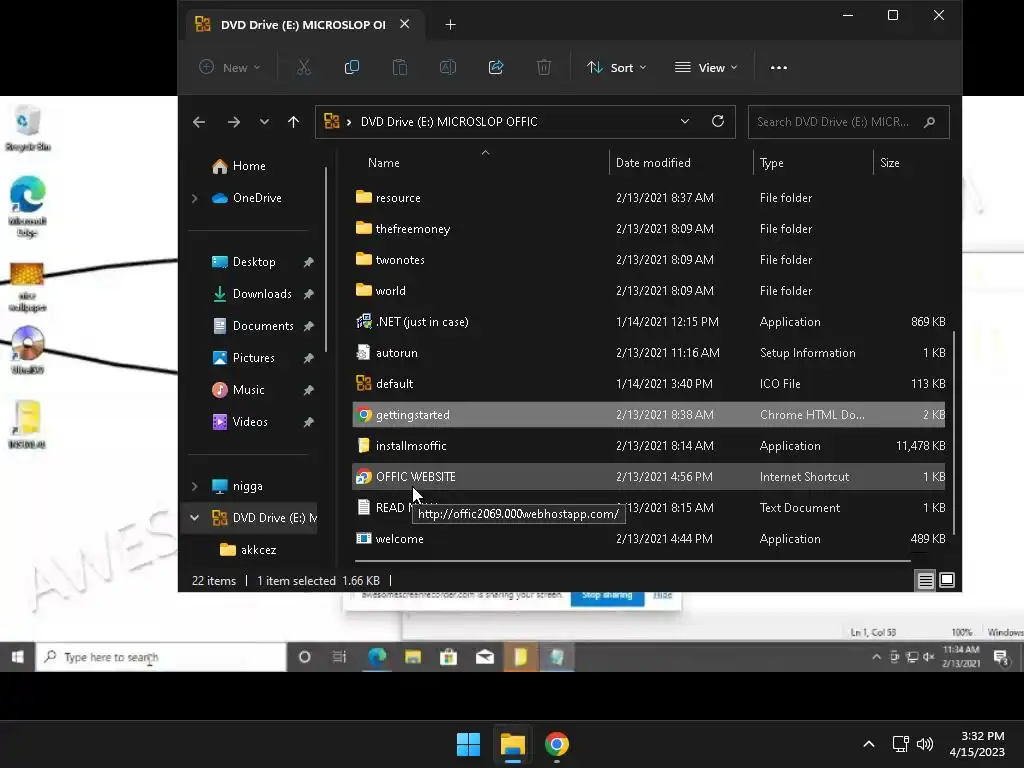Add a new File Explorer tab
The image size is (1024, 768).
(x=450, y=25)
